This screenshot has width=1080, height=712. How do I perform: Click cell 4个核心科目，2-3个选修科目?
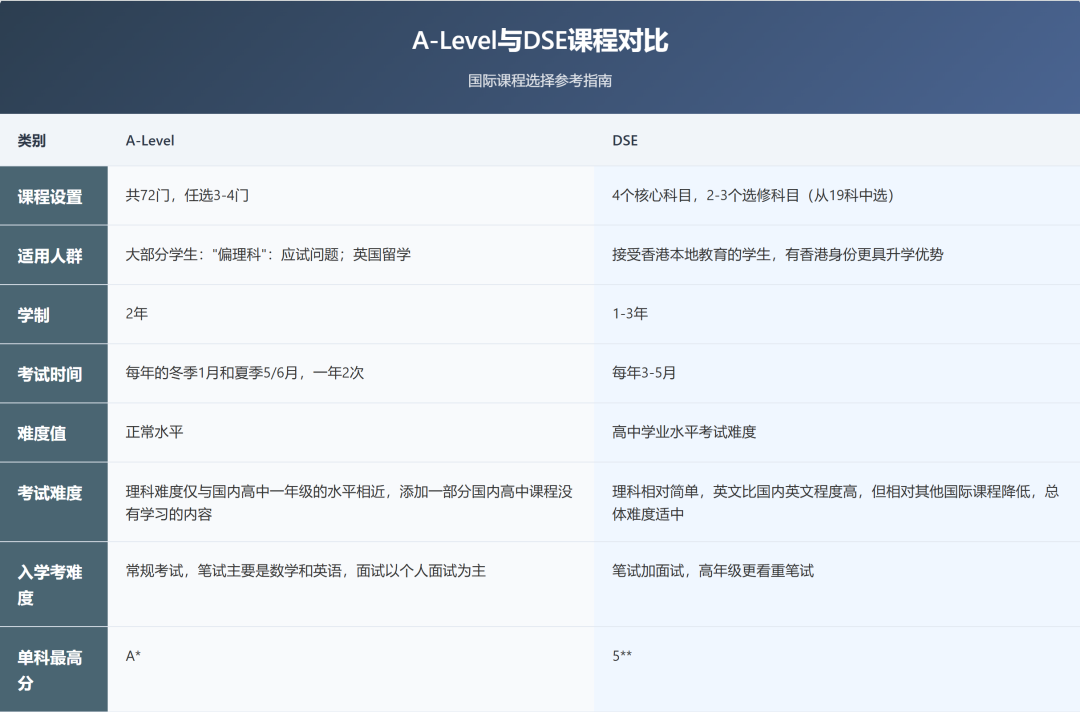tap(837, 196)
